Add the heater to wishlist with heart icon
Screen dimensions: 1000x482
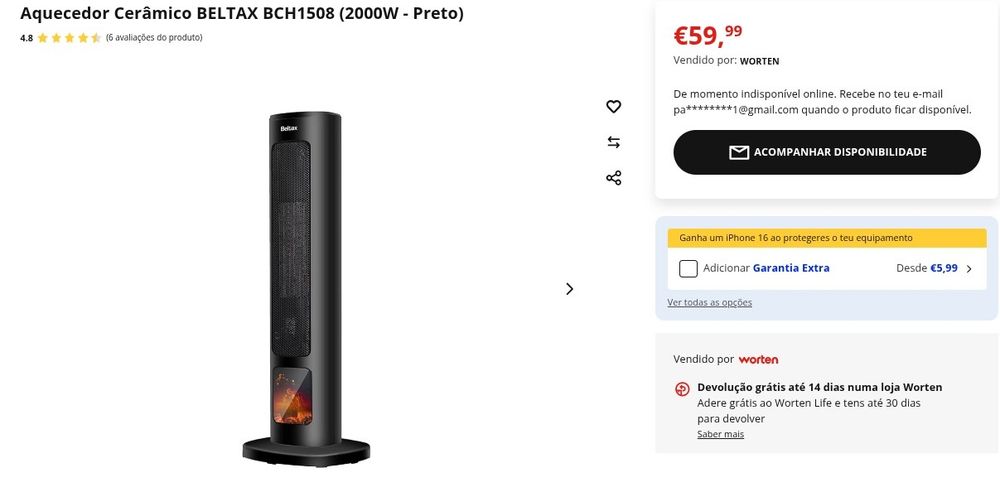(614, 107)
